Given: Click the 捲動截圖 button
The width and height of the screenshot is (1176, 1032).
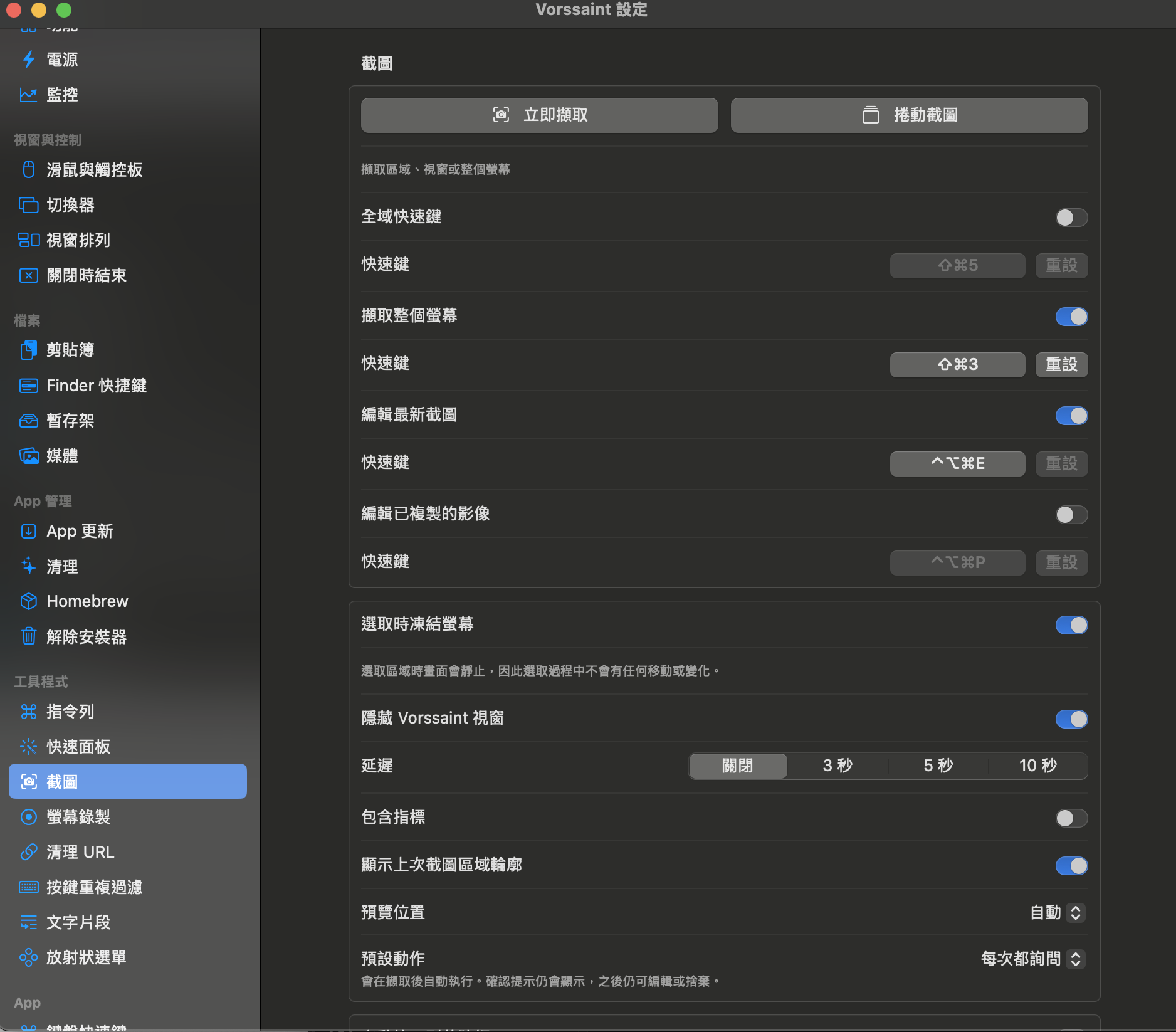Looking at the screenshot, I should 910,115.
